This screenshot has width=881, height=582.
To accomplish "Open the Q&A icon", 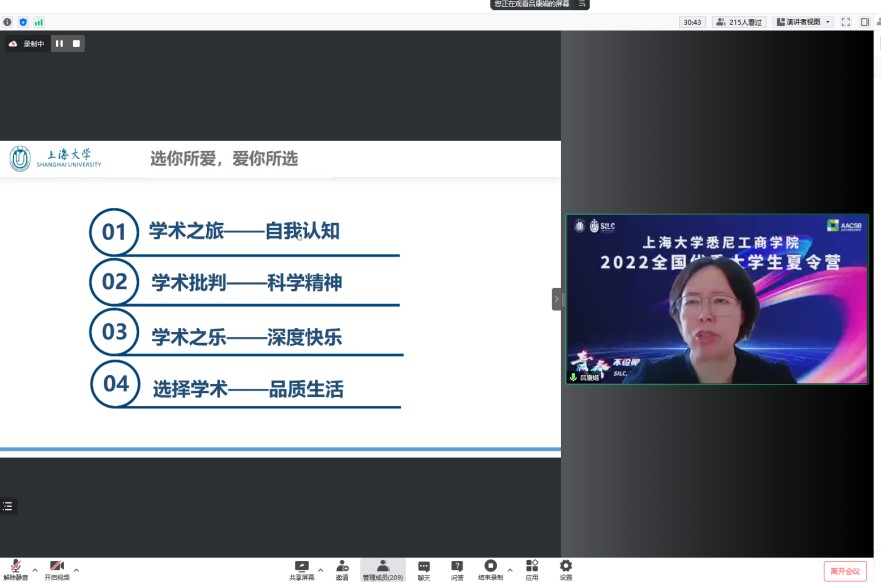I will [x=457, y=567].
